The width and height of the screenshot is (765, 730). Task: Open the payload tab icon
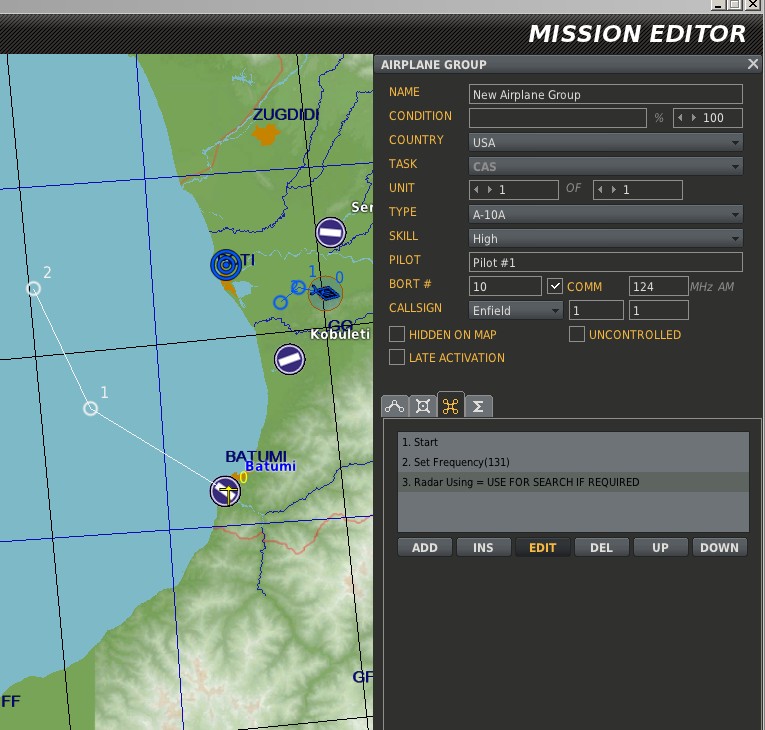pyautogui.click(x=423, y=406)
